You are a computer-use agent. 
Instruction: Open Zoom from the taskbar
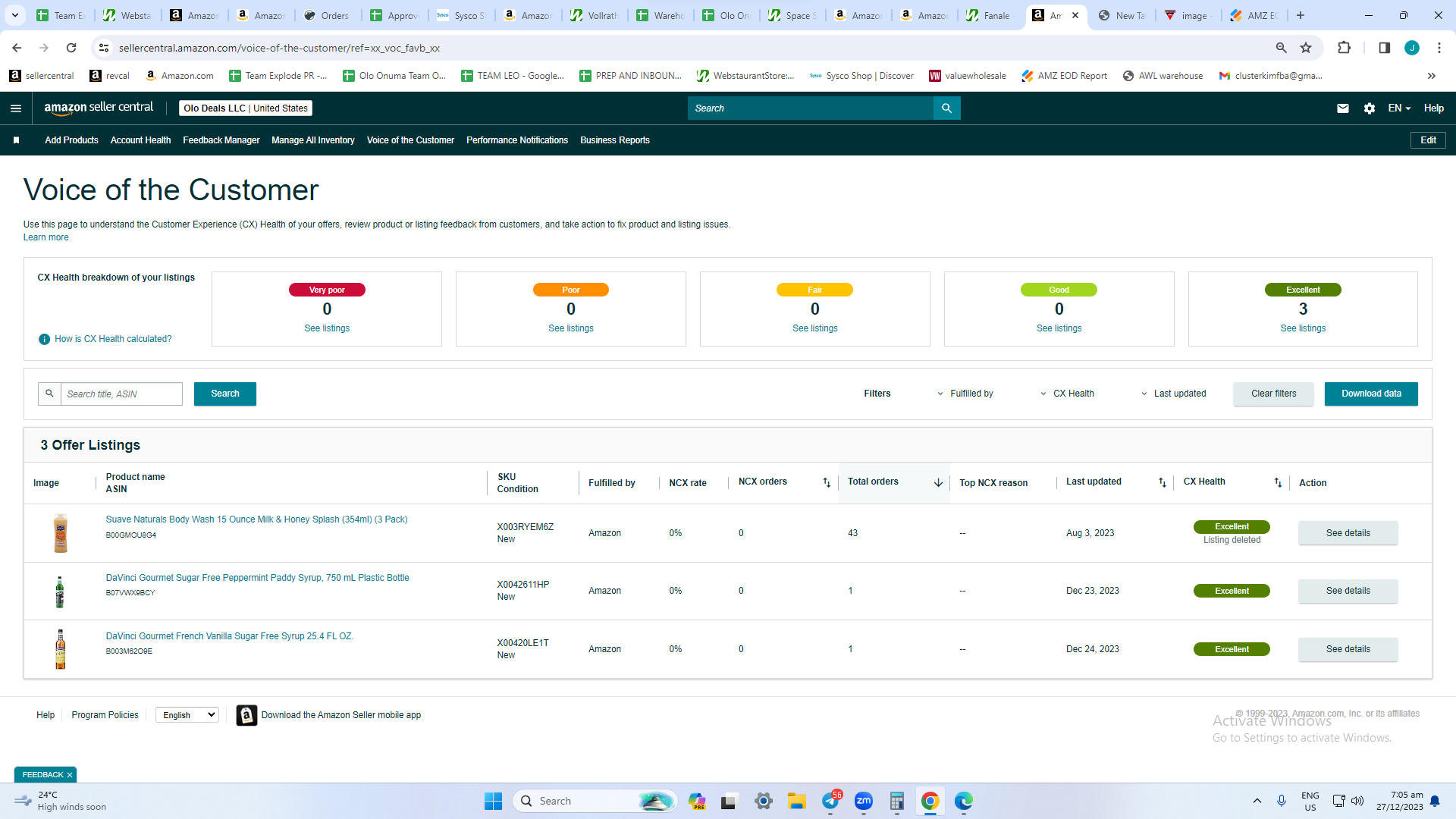(x=864, y=801)
